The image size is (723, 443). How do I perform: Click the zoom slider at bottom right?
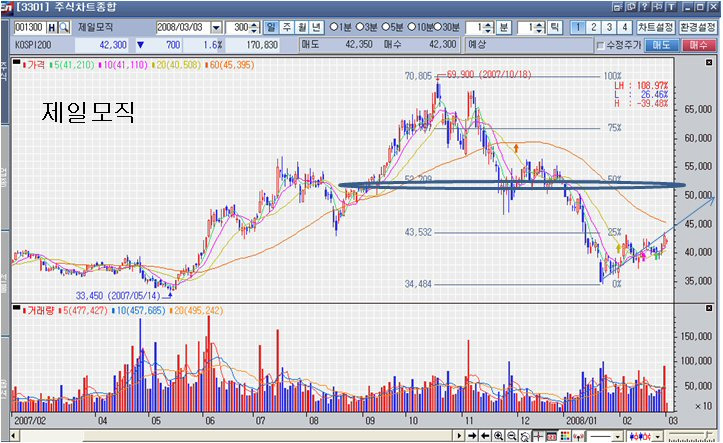tap(693, 436)
